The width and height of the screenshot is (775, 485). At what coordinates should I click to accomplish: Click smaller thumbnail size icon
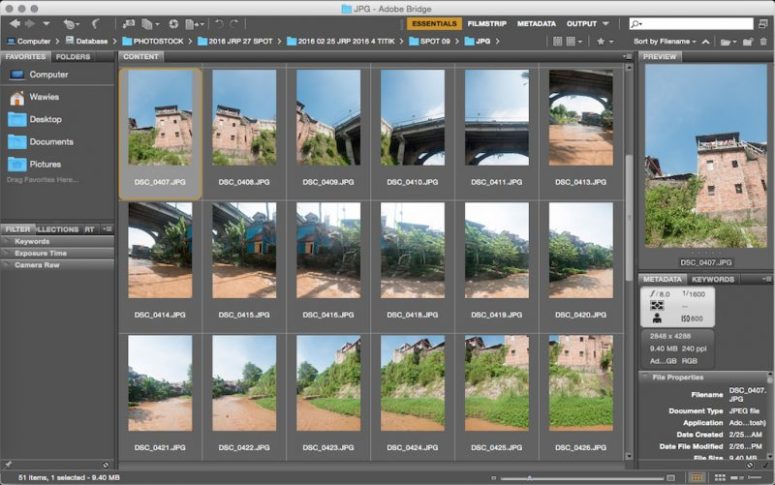(x=493, y=478)
